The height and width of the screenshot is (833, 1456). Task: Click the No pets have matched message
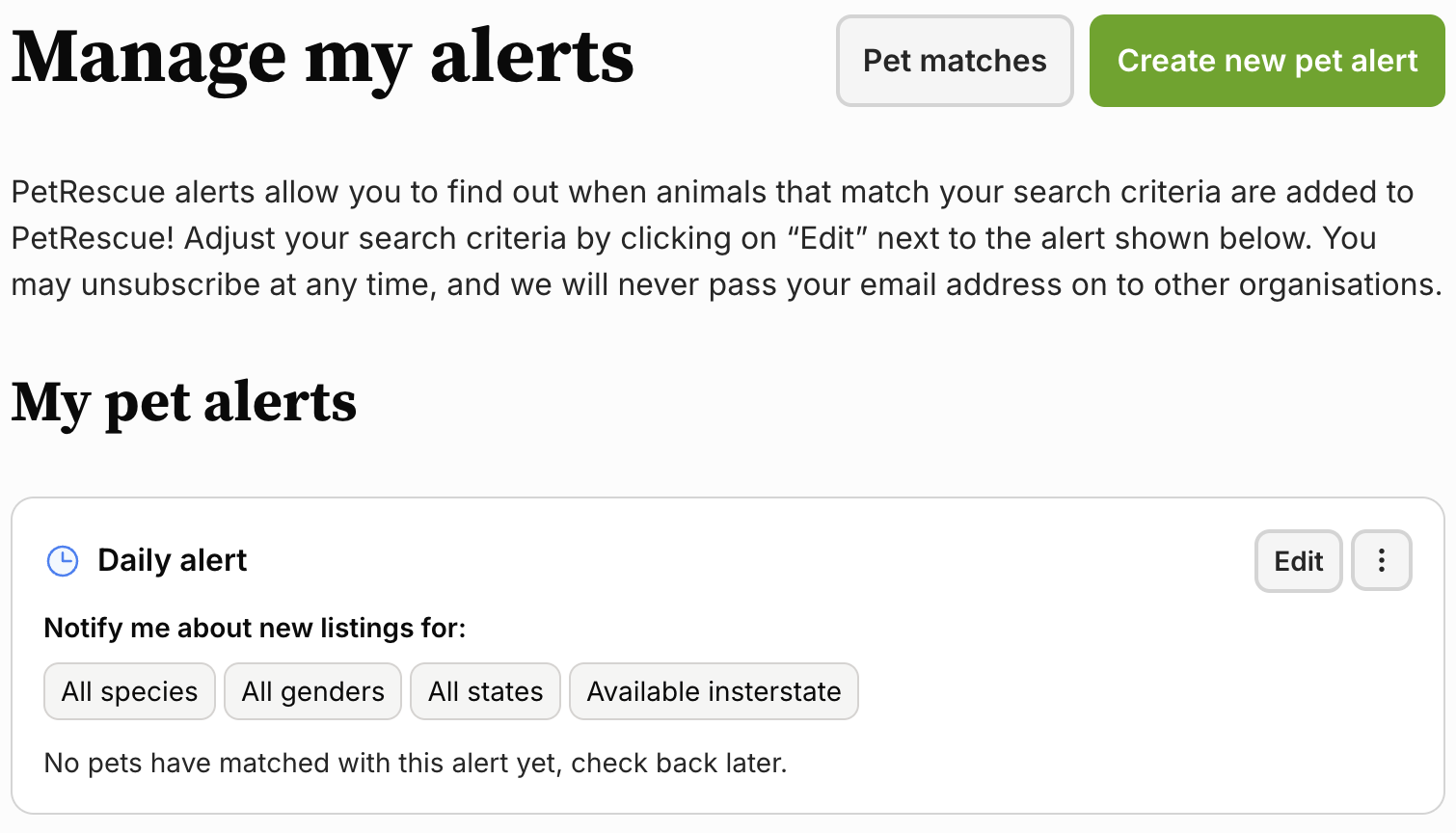[416, 763]
